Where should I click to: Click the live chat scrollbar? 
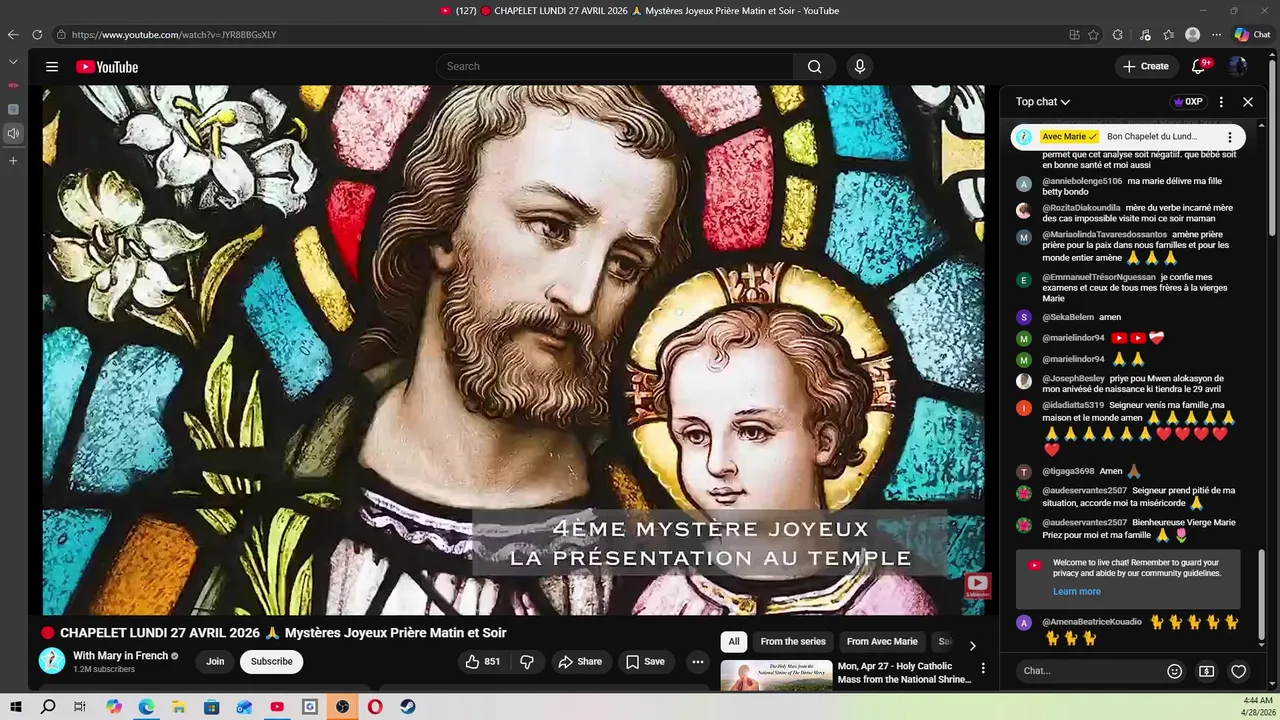[1262, 596]
